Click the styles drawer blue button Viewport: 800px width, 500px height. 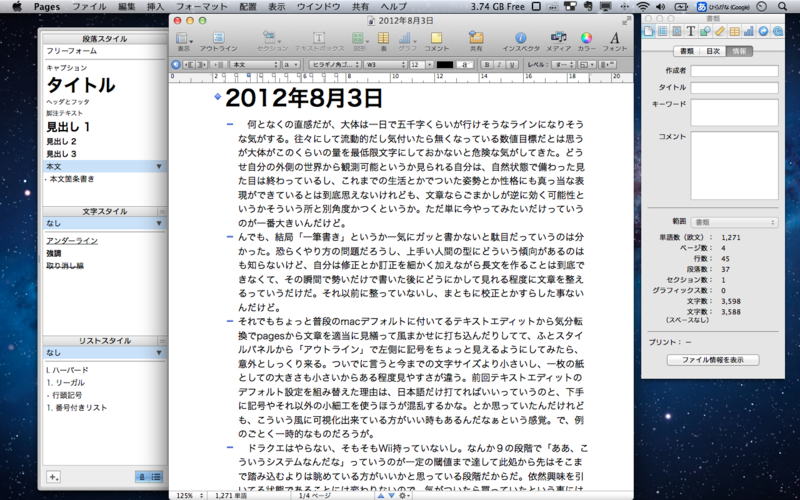pos(176,65)
